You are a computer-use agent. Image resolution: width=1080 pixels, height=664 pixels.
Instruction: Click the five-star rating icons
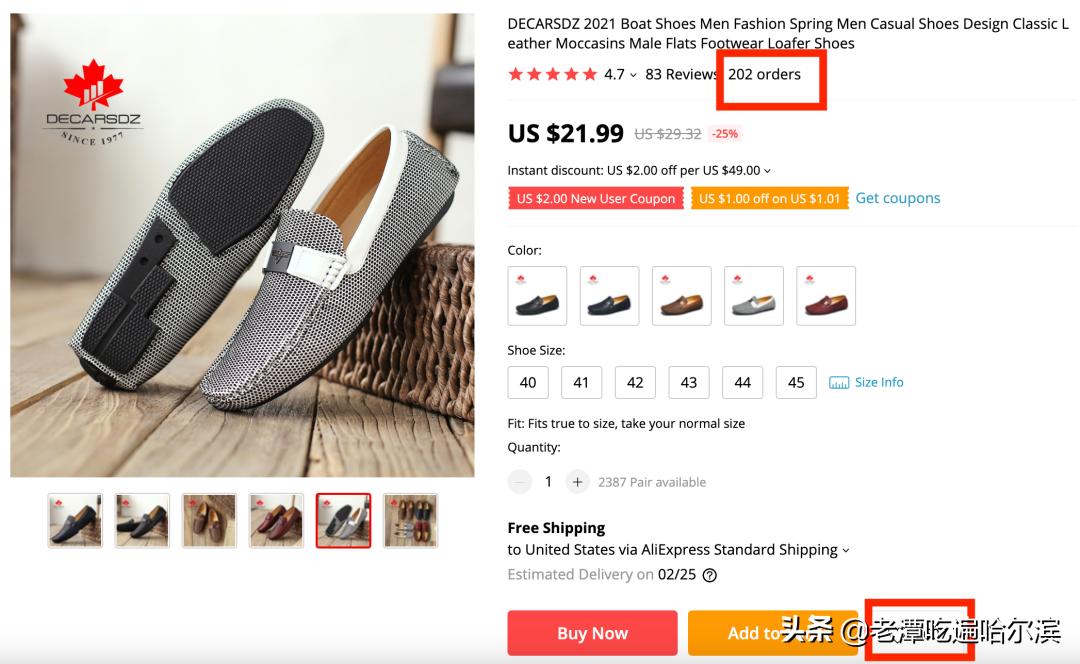[x=552, y=74]
